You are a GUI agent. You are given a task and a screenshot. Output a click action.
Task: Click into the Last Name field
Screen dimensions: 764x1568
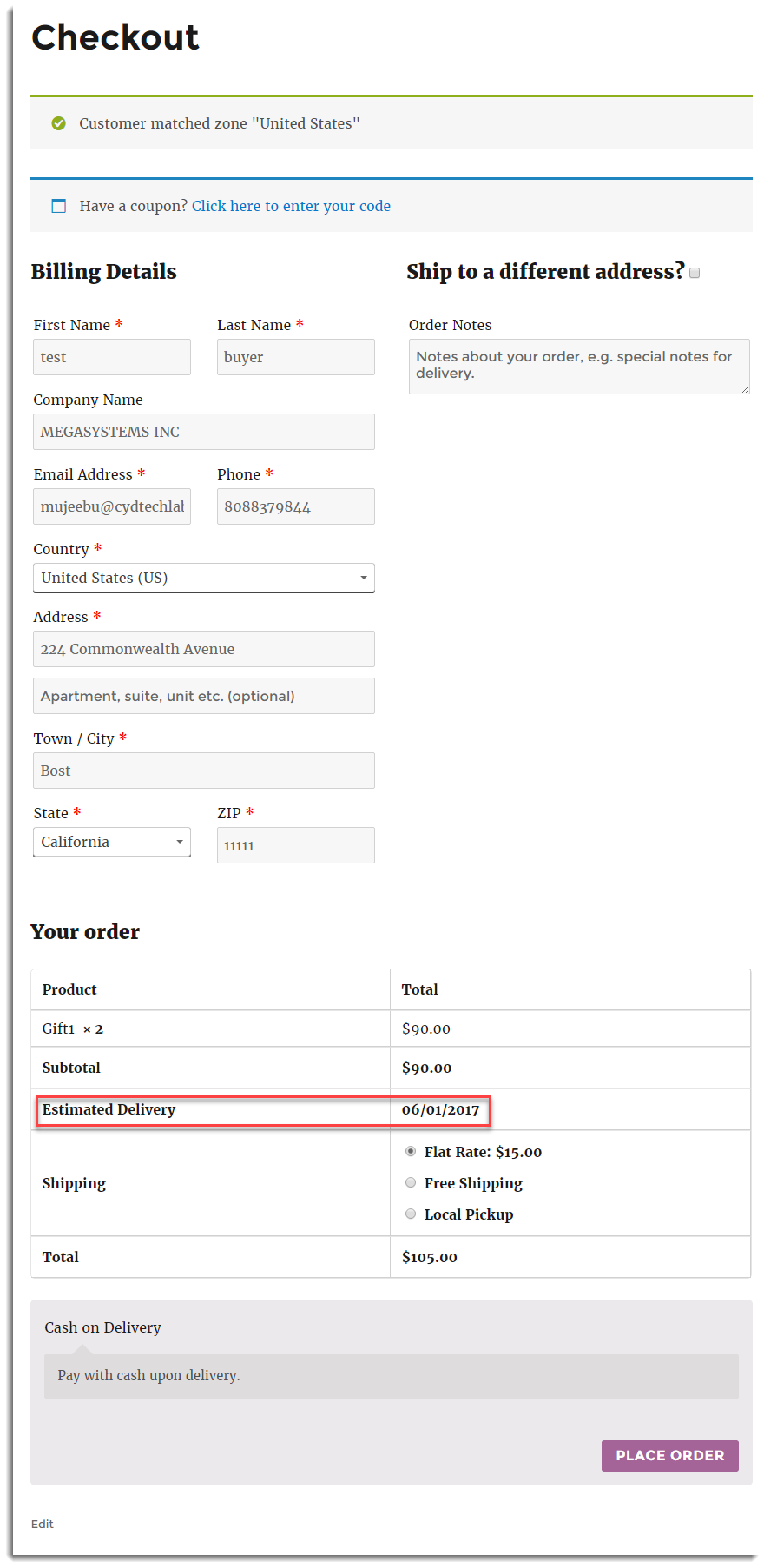pyautogui.click(x=296, y=357)
